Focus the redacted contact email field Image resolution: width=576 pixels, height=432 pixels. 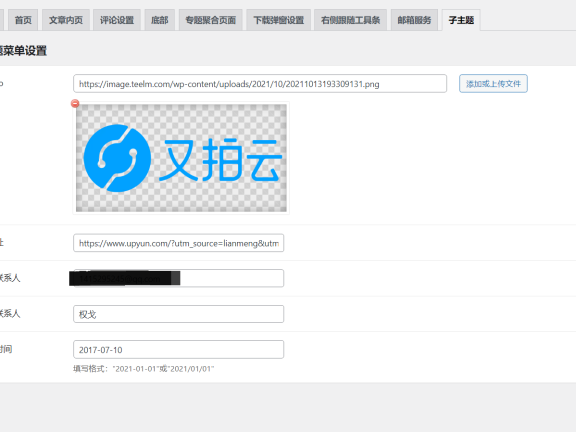tap(179, 278)
